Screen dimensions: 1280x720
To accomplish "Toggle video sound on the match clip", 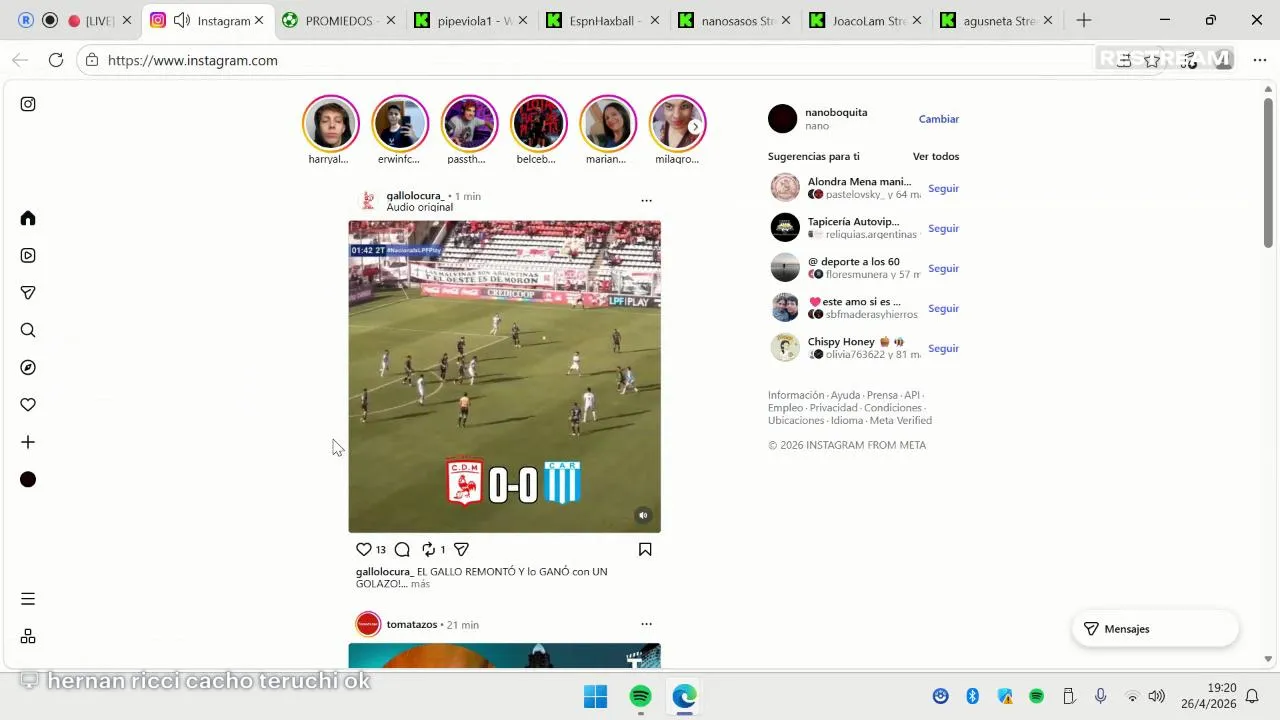I will [x=643, y=515].
